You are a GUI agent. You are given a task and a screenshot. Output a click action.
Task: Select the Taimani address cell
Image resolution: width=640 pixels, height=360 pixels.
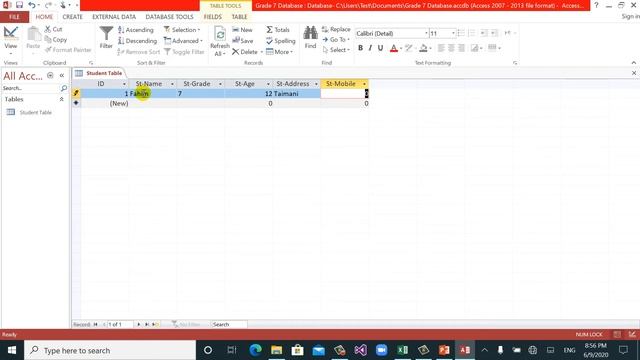click(x=296, y=93)
